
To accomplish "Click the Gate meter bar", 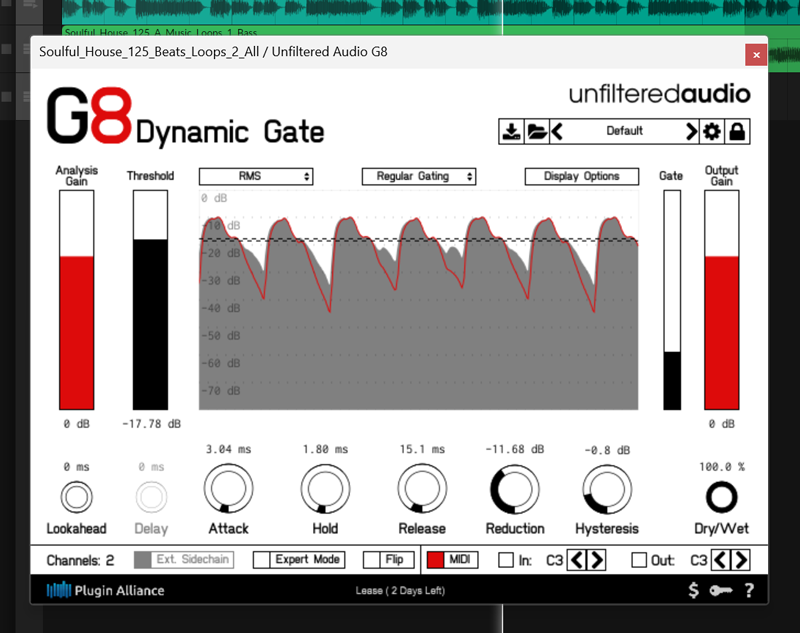I will coord(672,300).
